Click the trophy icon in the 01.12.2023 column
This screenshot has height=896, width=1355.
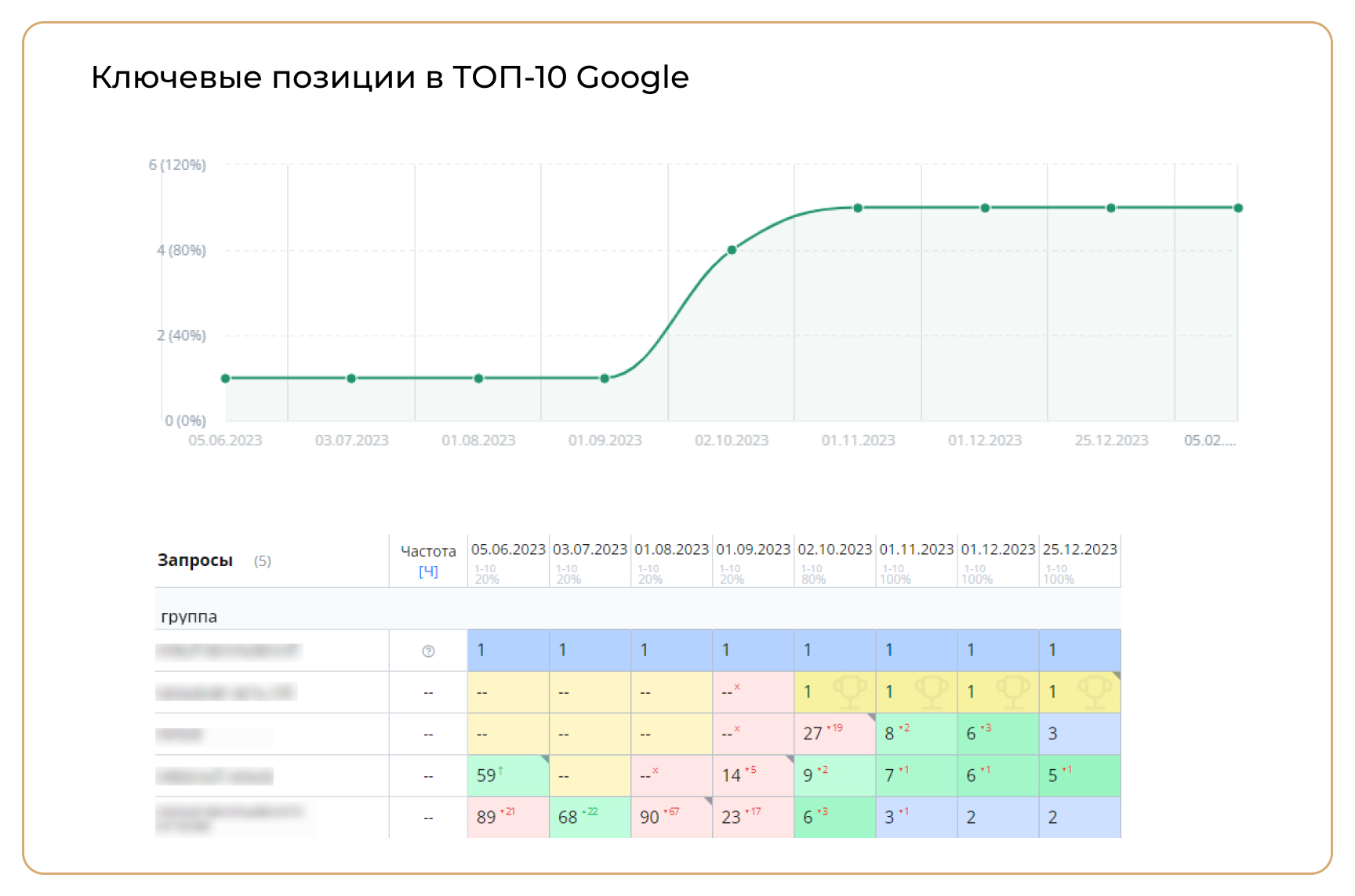1013,692
